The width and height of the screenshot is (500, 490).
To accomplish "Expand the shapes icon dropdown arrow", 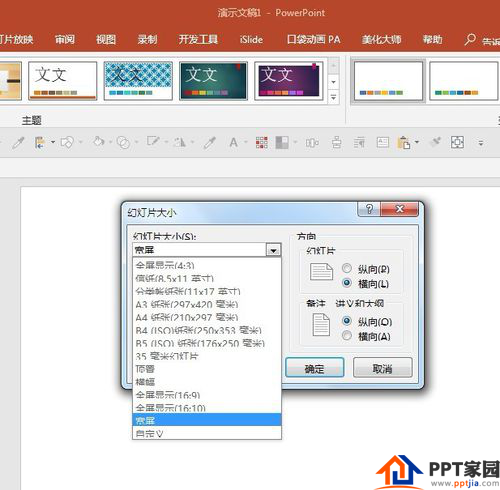I will point(80,143).
